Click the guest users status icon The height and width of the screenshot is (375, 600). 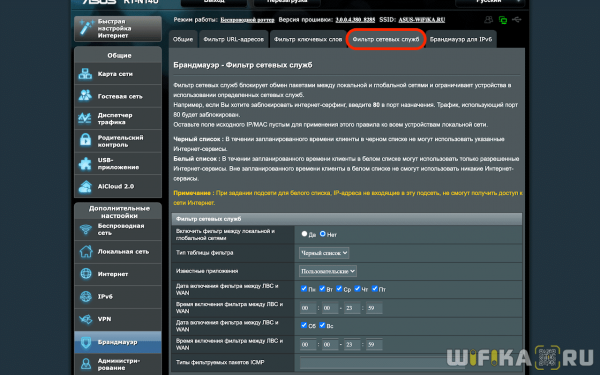pos(489,20)
